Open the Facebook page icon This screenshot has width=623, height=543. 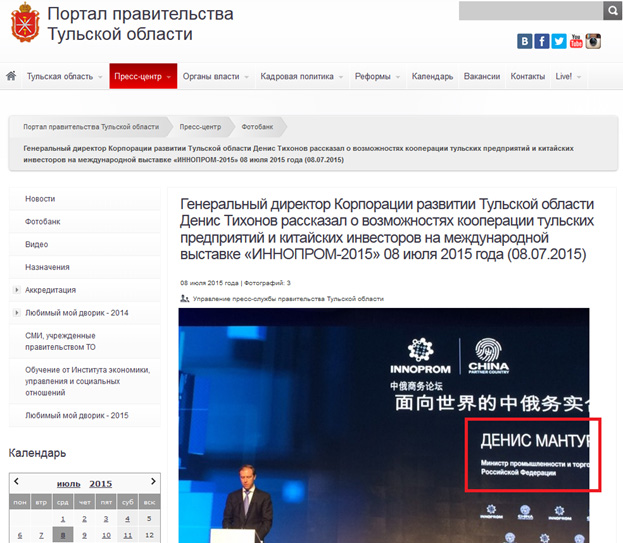[541, 41]
